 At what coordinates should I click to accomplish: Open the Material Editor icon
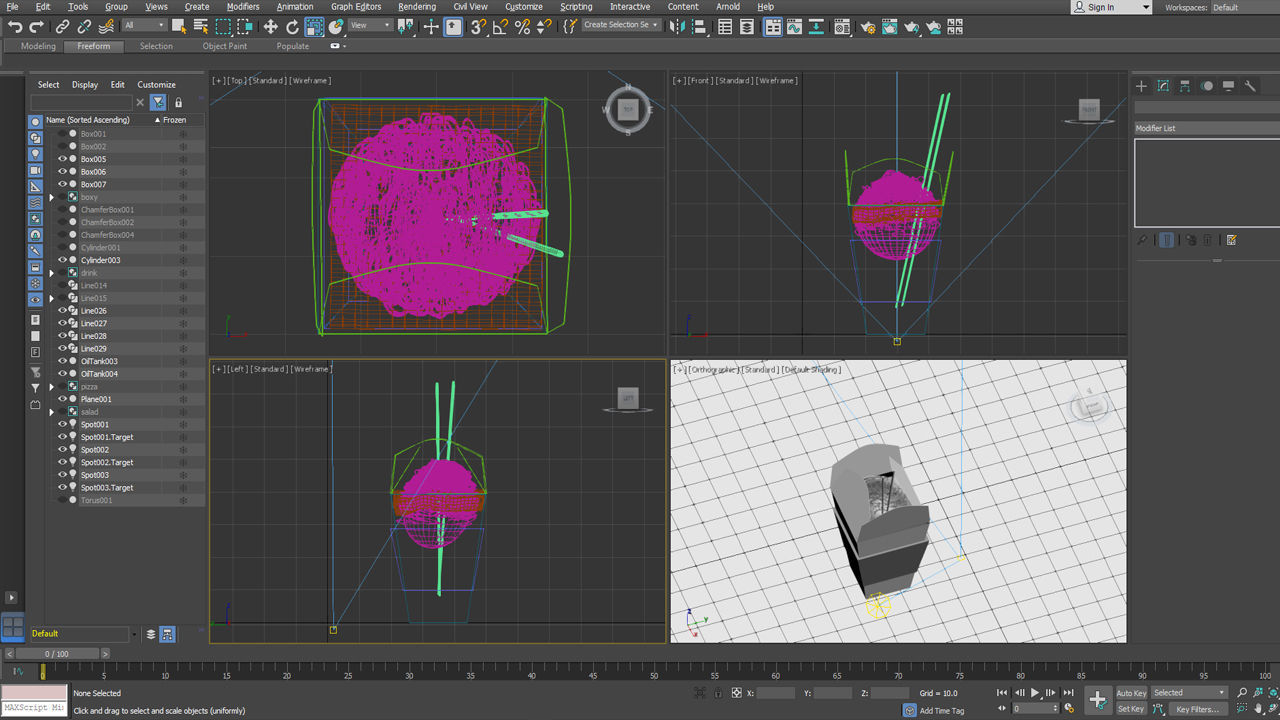tap(842, 27)
